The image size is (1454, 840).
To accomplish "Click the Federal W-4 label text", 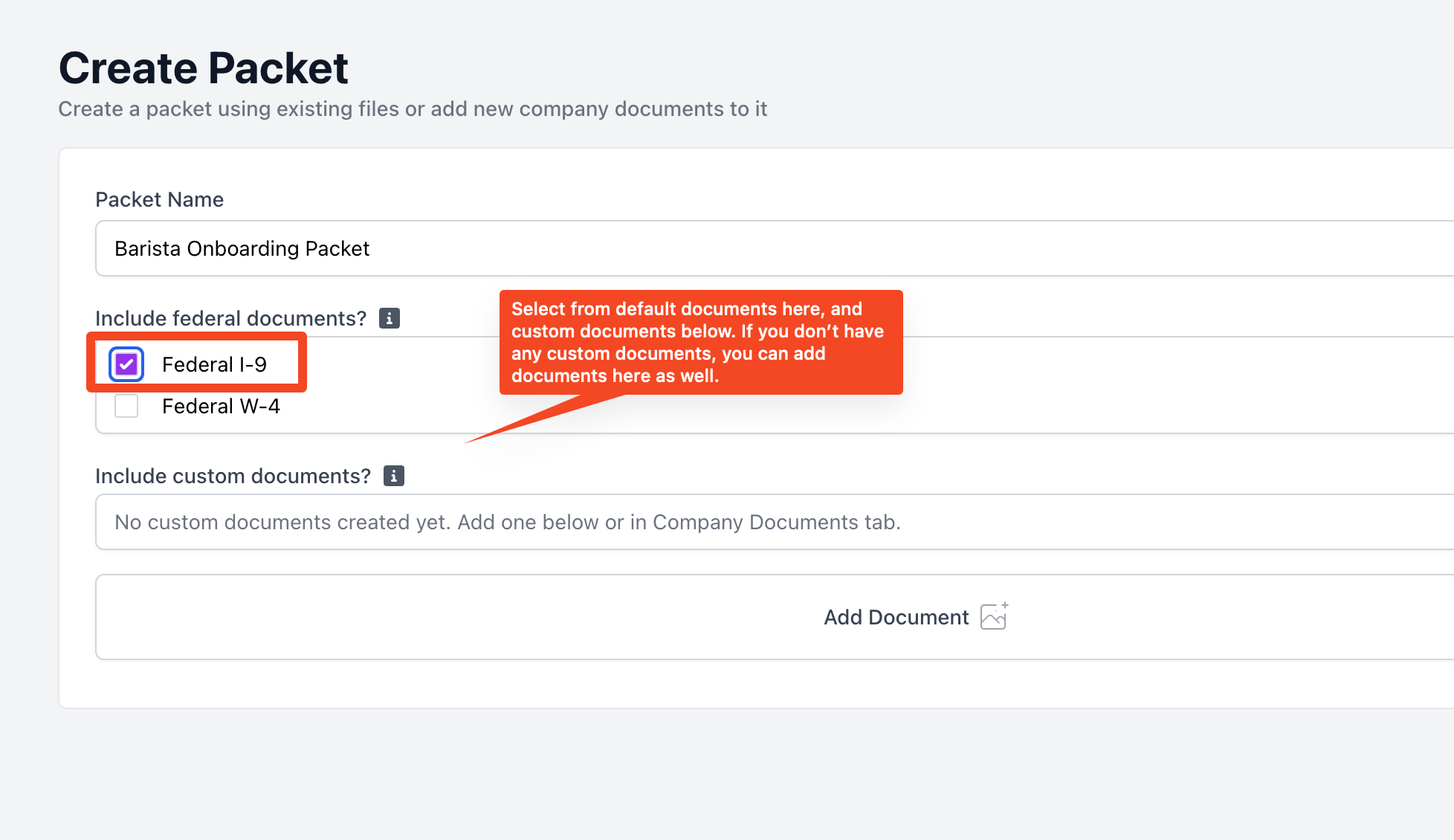I will coord(221,406).
